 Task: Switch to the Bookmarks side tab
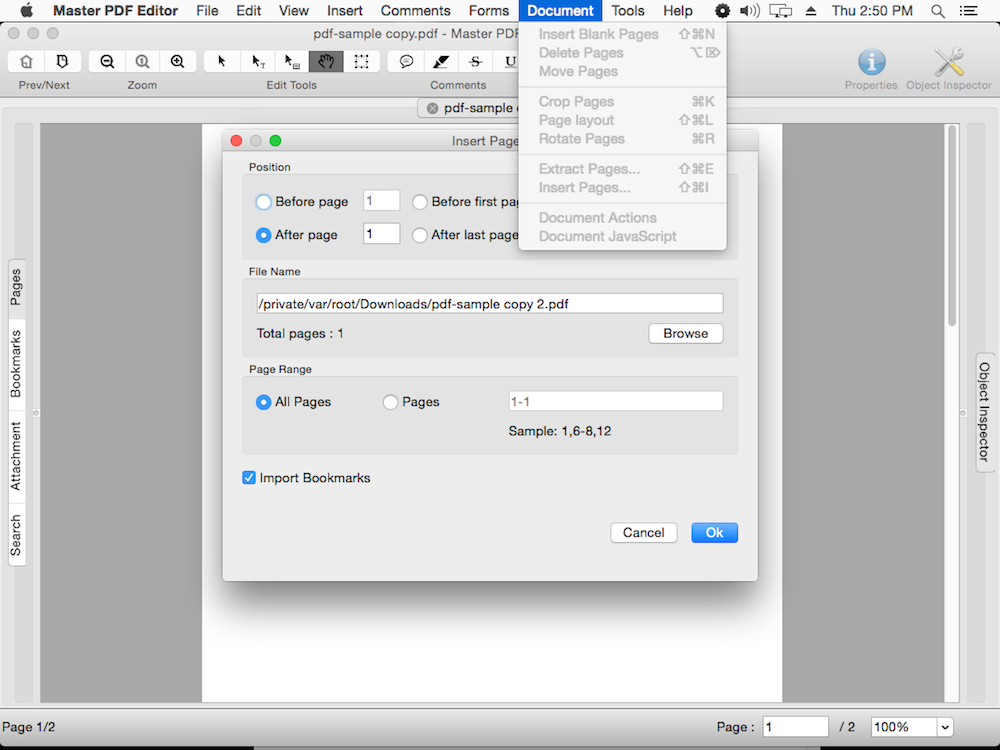point(17,364)
